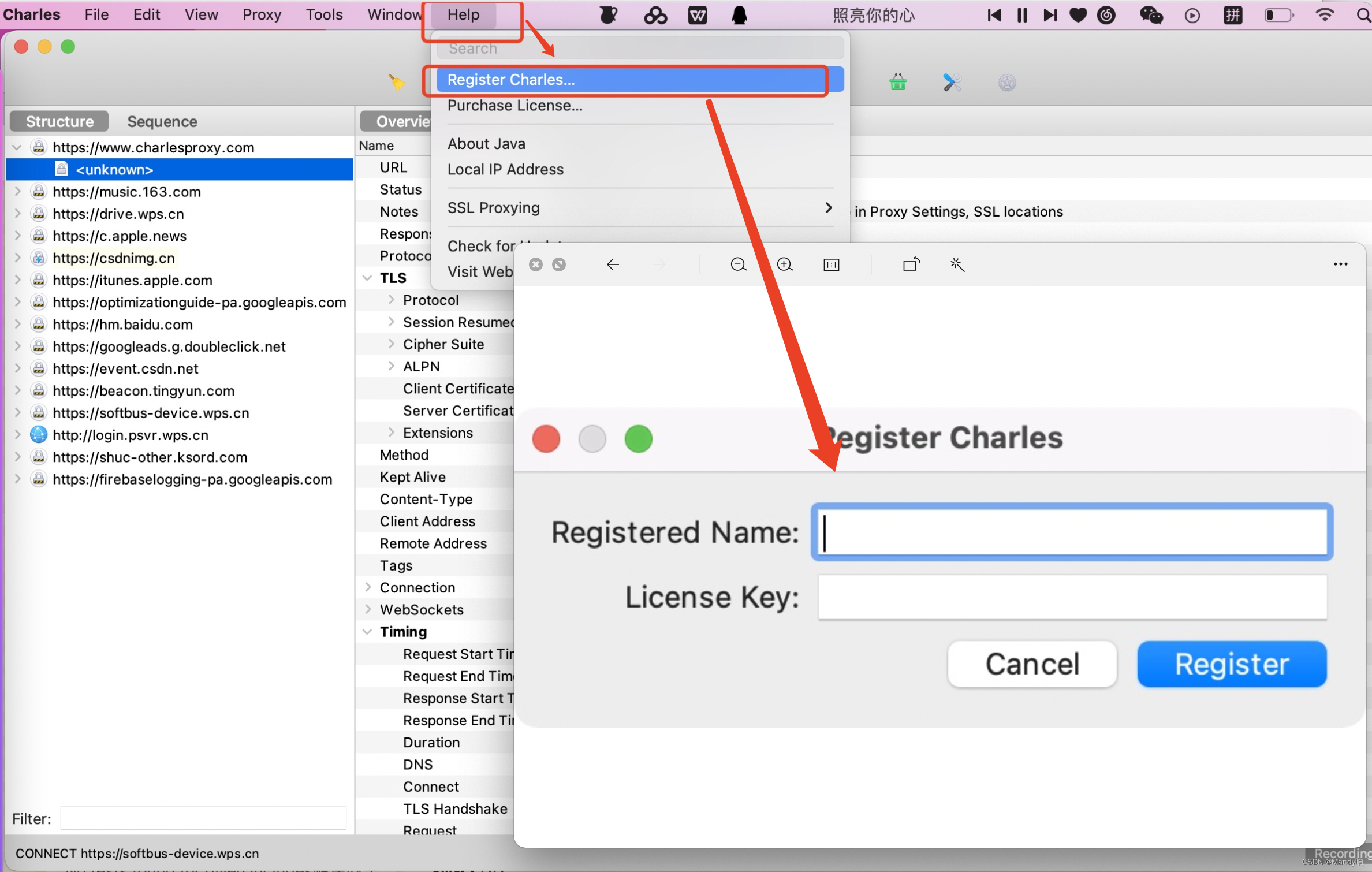Viewport: 1372px width, 872px height.
Task: Click the WPS icon in menu bar
Action: point(698,15)
